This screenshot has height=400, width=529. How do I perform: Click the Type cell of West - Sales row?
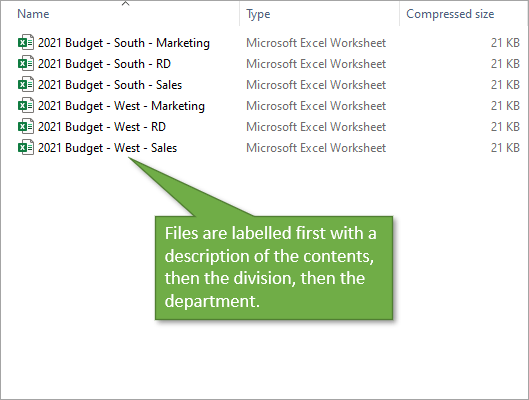click(x=316, y=148)
